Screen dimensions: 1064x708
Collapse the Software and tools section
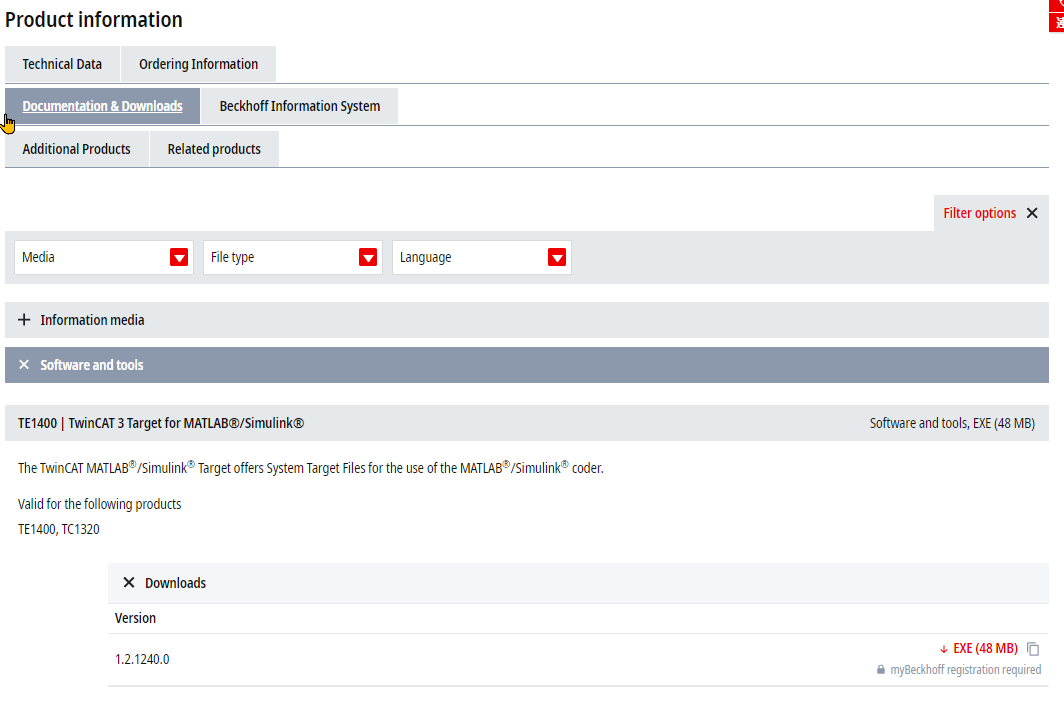coord(527,365)
